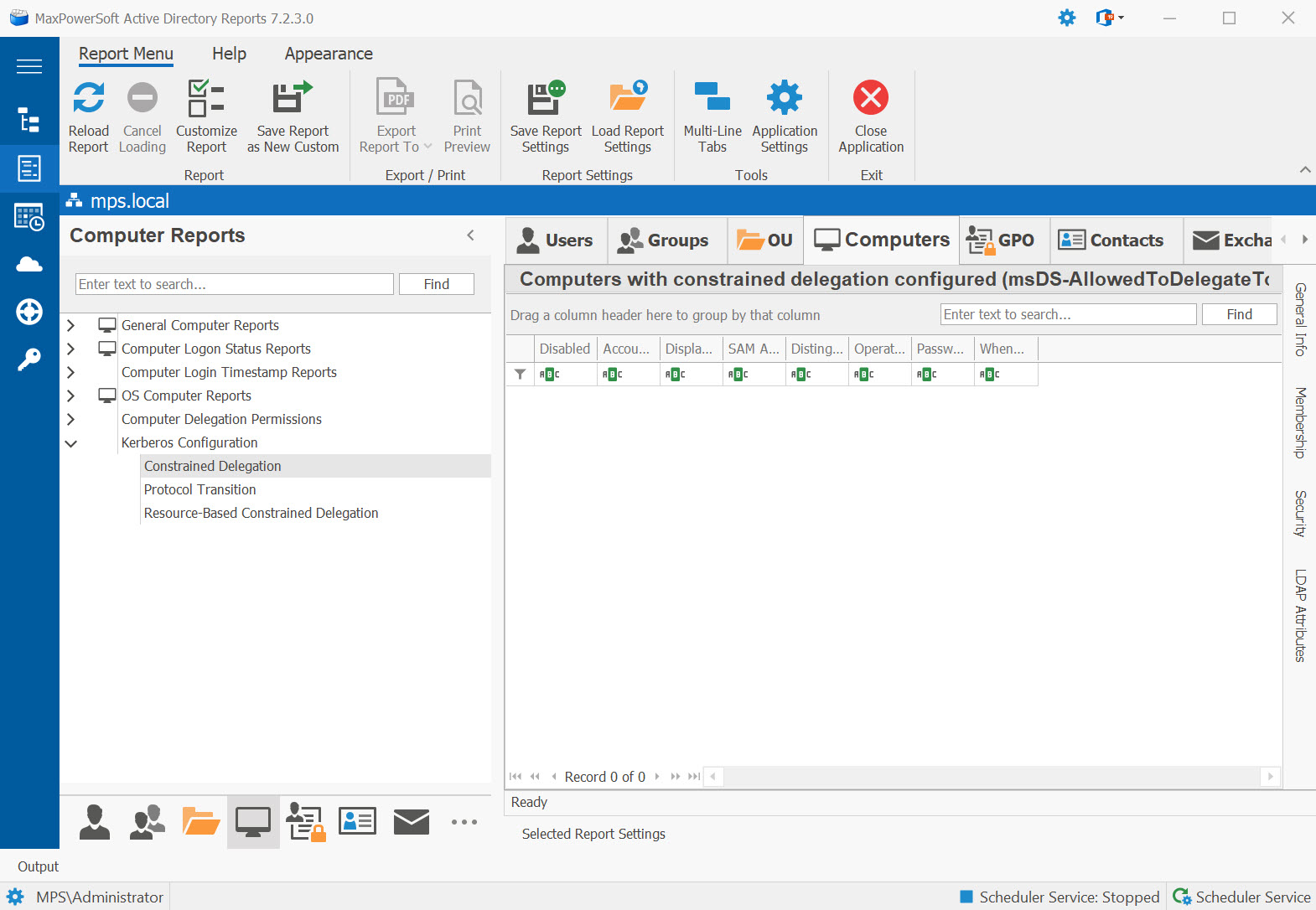
Task: Click Find button in Computer Reports panel
Action: (x=436, y=284)
